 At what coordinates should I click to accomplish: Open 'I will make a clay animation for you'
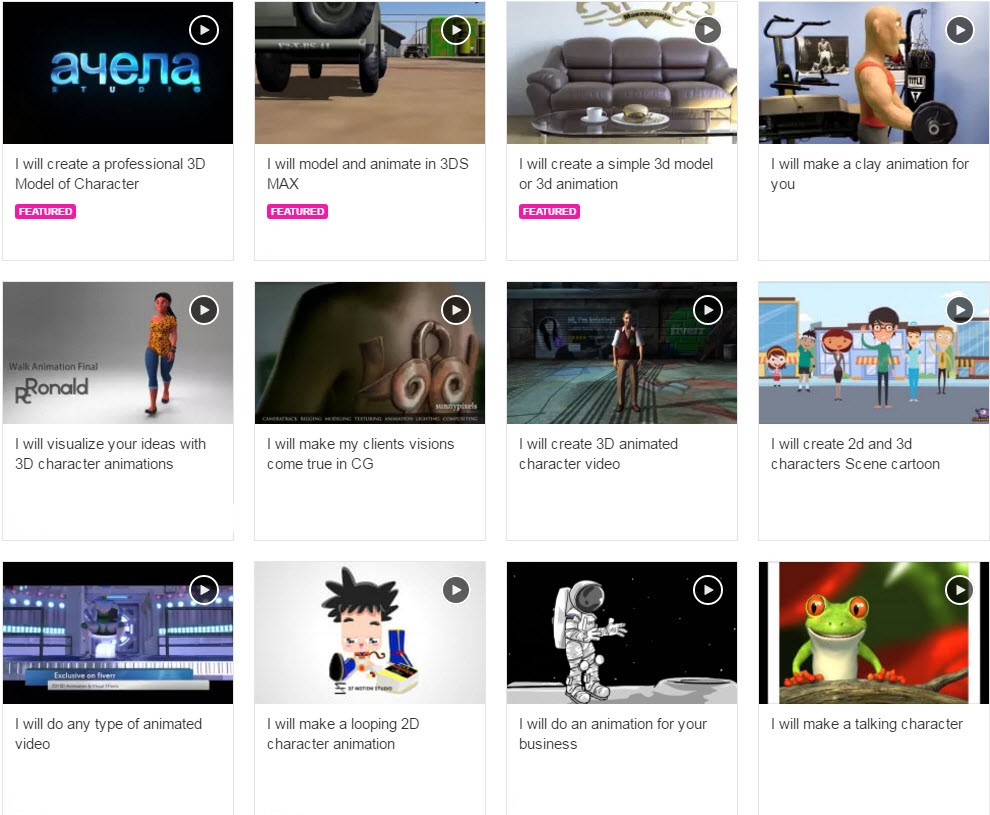(x=869, y=174)
